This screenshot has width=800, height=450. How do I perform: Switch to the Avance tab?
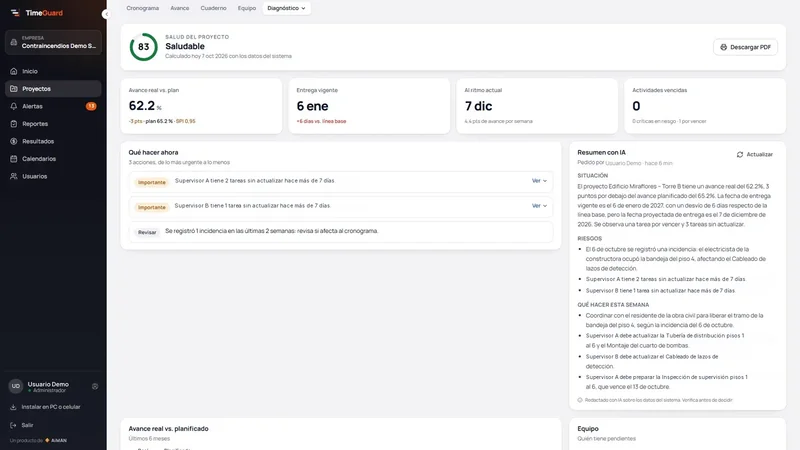(x=180, y=8)
